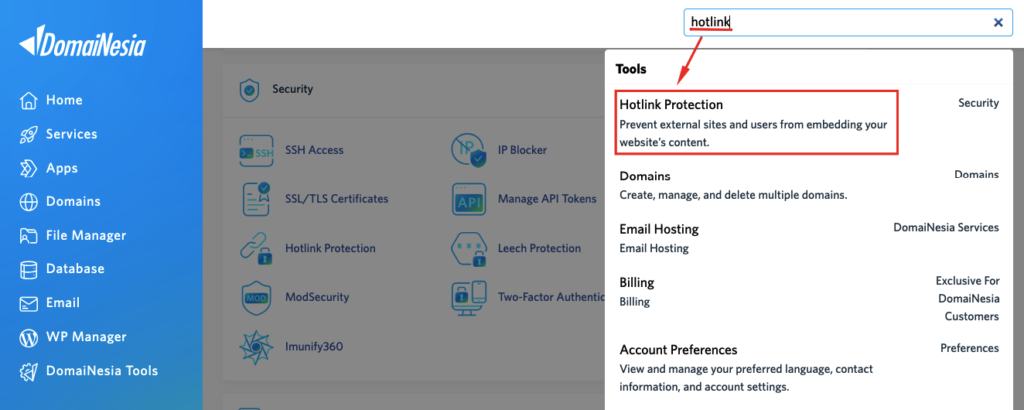Screen dimensions: 1024x410
Task: Click the Hotlink Protection chain icon
Action: pyautogui.click(x=256, y=249)
